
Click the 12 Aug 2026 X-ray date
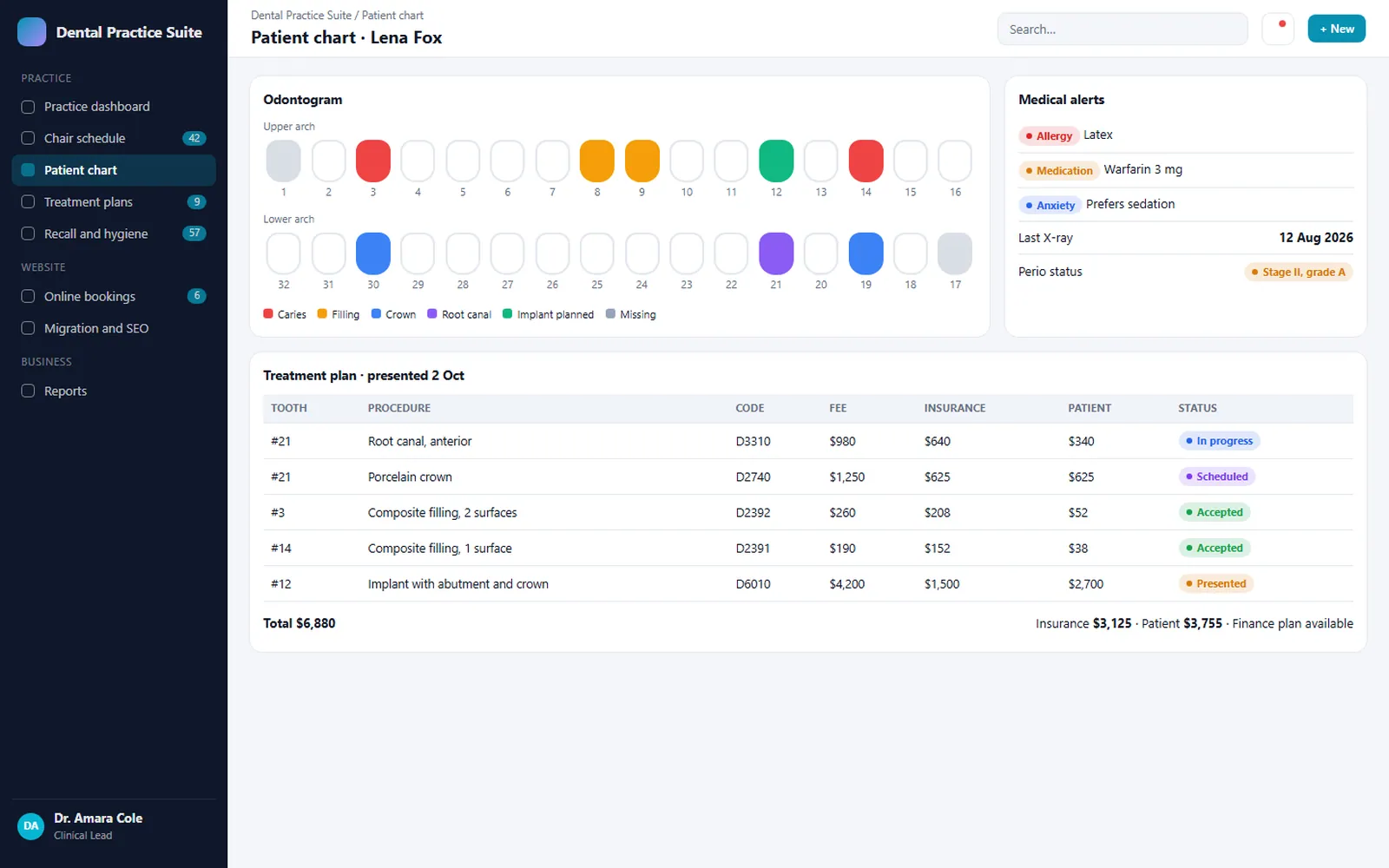[1316, 238]
